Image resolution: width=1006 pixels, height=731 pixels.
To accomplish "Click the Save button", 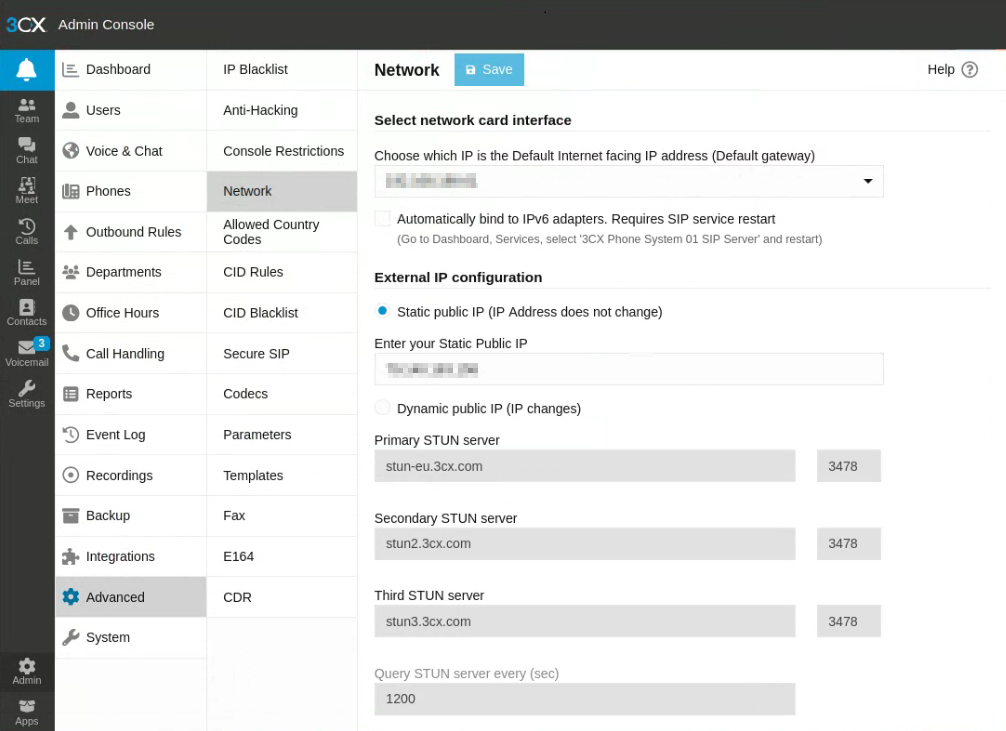I will tap(489, 70).
